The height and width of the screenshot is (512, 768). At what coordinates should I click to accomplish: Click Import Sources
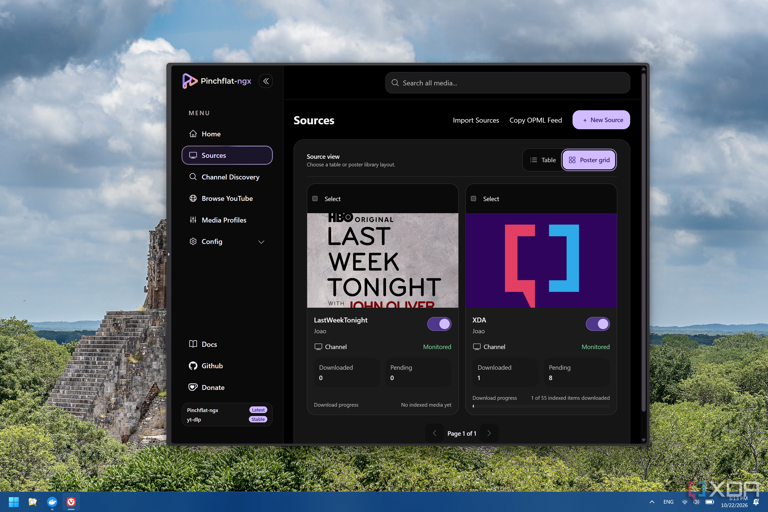[476, 120]
